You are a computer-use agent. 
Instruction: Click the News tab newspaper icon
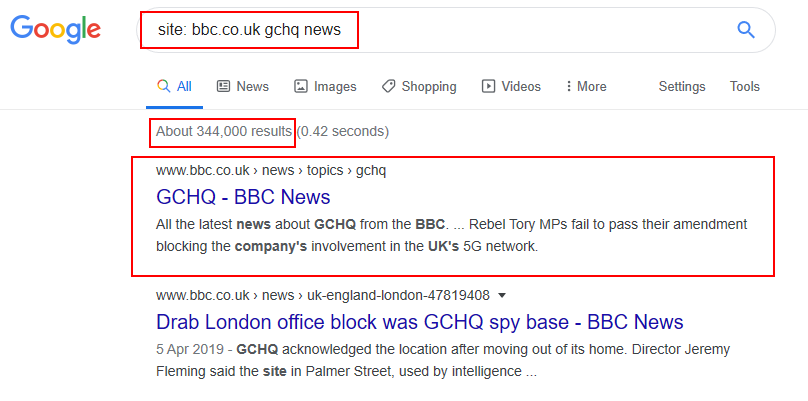pyautogui.click(x=223, y=87)
